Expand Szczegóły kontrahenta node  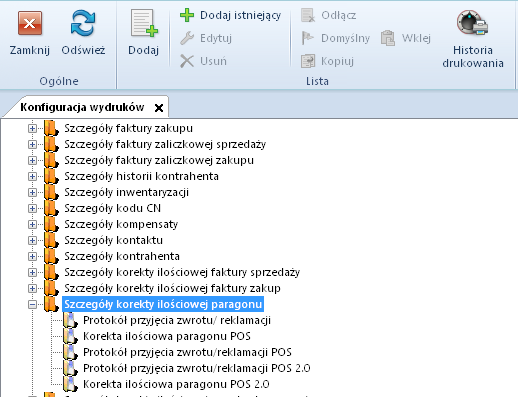click(x=32, y=256)
